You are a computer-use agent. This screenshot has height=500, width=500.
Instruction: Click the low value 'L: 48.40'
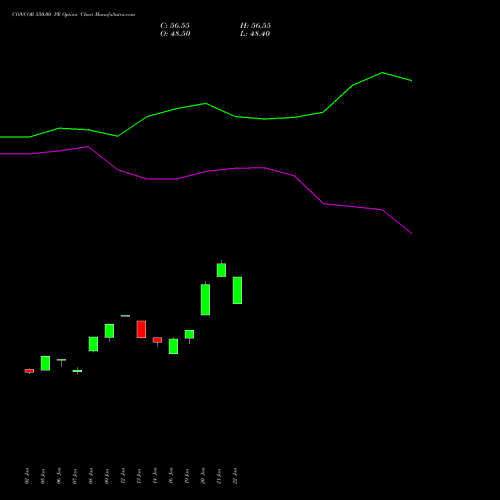pos(255,34)
